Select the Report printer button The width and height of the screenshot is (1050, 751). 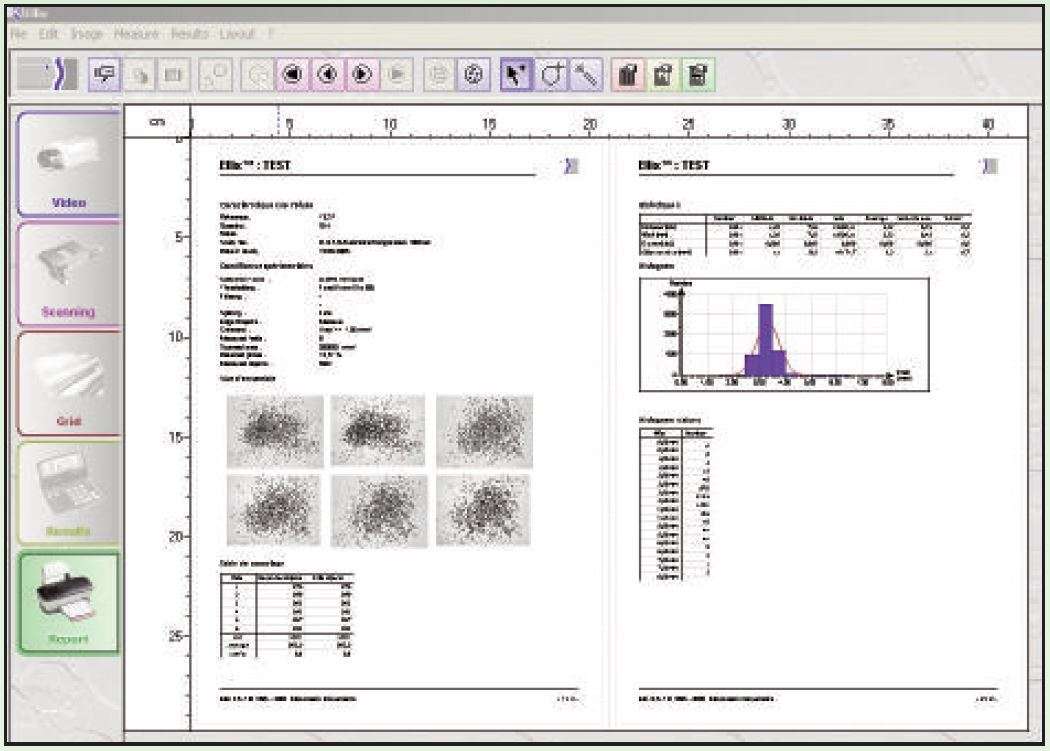pyautogui.click(x=68, y=602)
